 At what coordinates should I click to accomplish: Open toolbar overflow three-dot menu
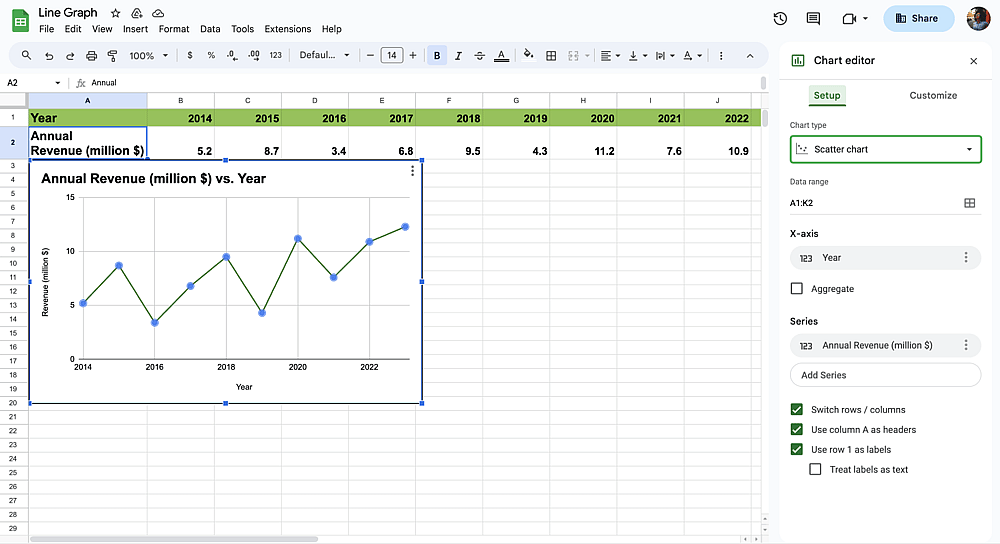click(721, 55)
